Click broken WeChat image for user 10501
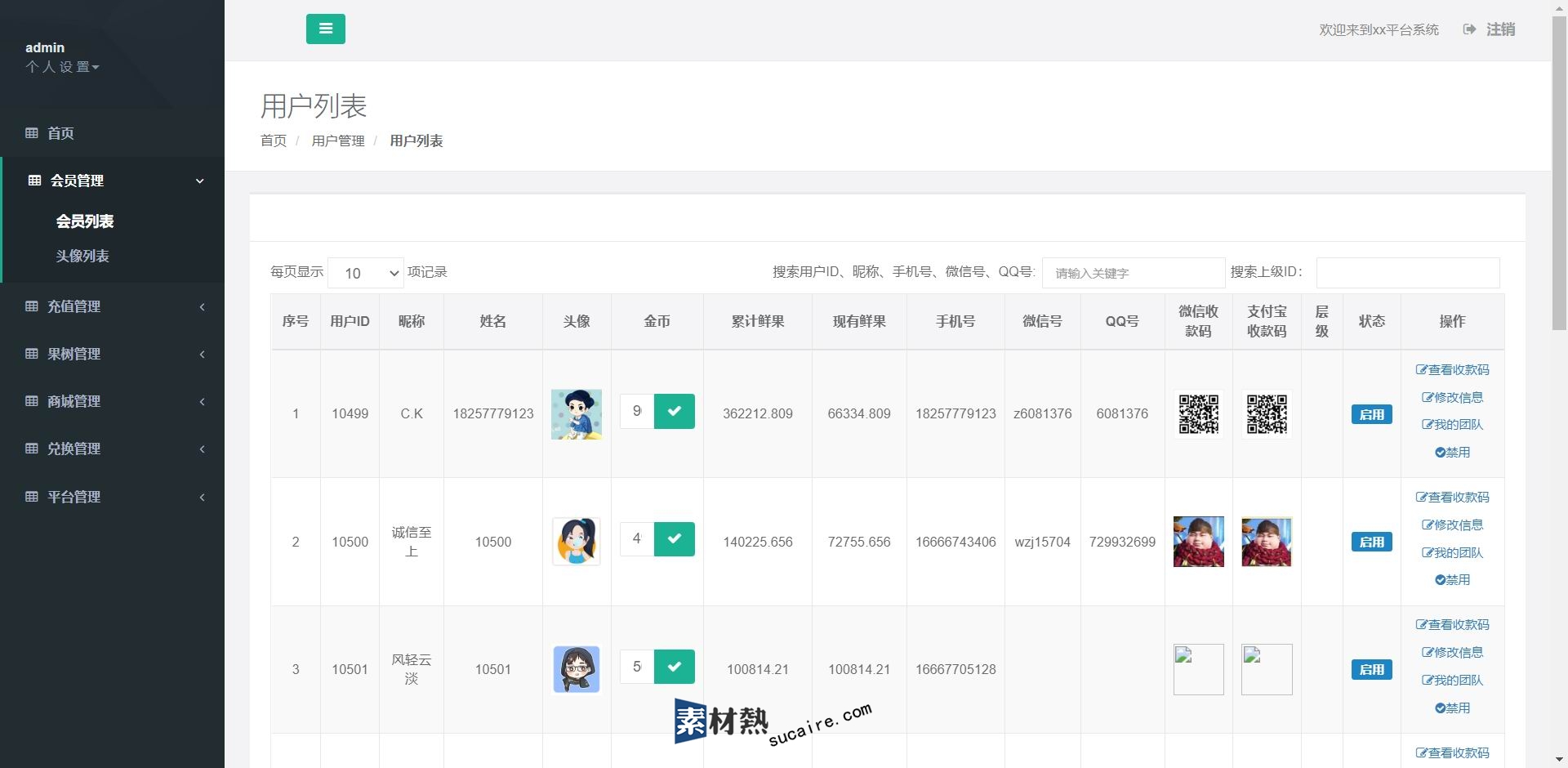 1199,669
